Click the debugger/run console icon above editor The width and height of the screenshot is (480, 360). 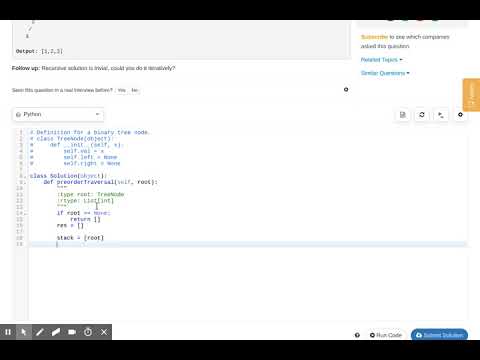(441, 115)
